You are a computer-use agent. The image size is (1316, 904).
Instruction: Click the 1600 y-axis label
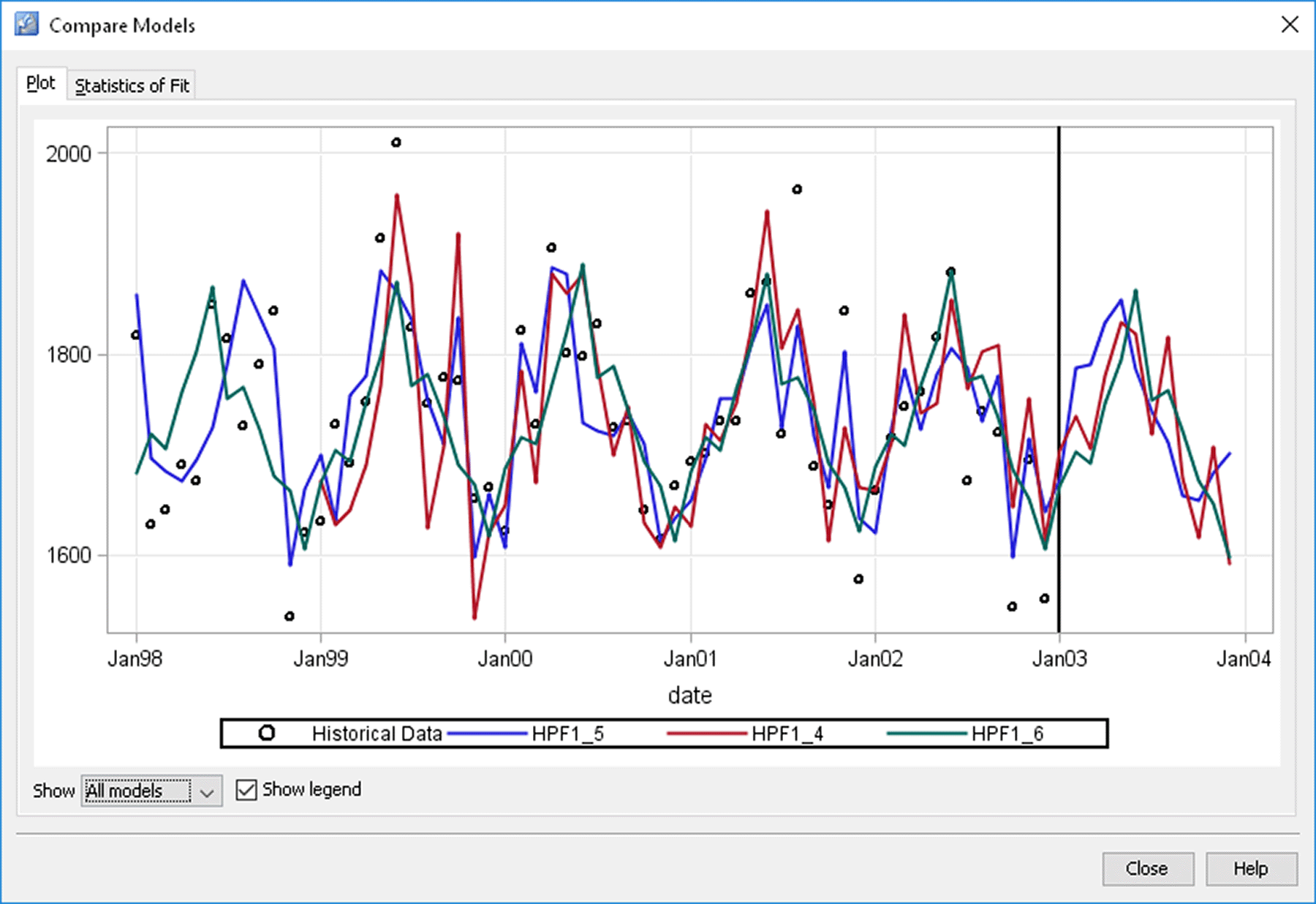coord(69,555)
